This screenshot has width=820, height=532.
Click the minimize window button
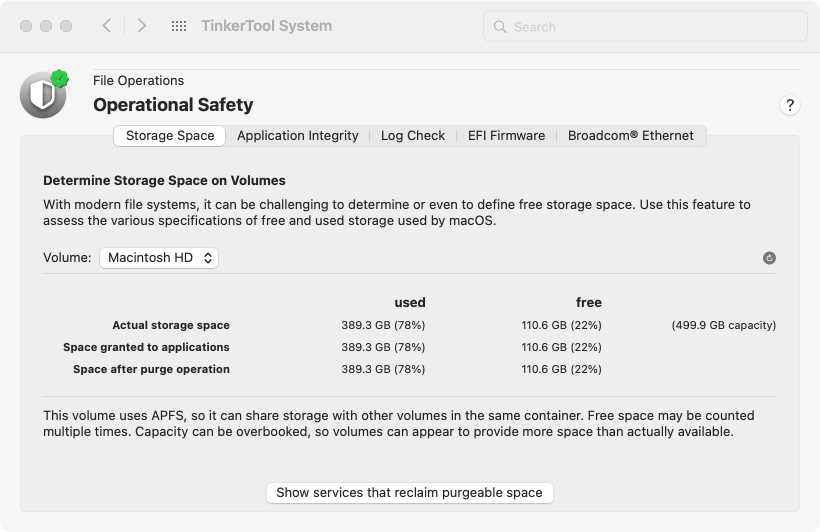(x=46, y=26)
